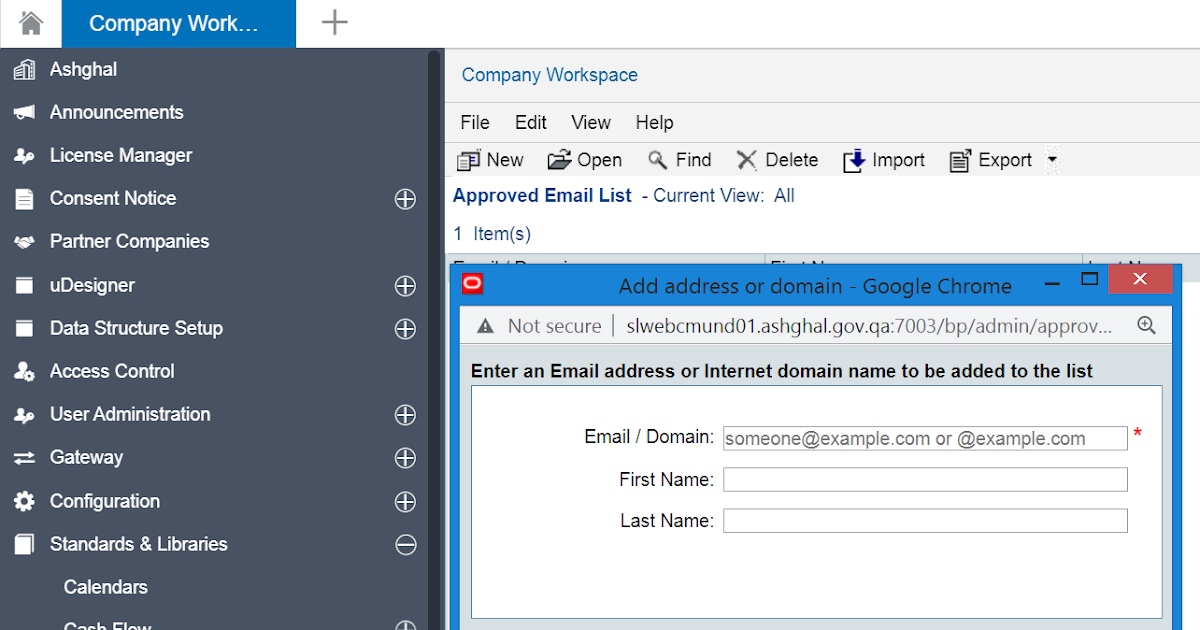This screenshot has width=1200, height=630.
Task: Open the File menu
Action: [474, 122]
